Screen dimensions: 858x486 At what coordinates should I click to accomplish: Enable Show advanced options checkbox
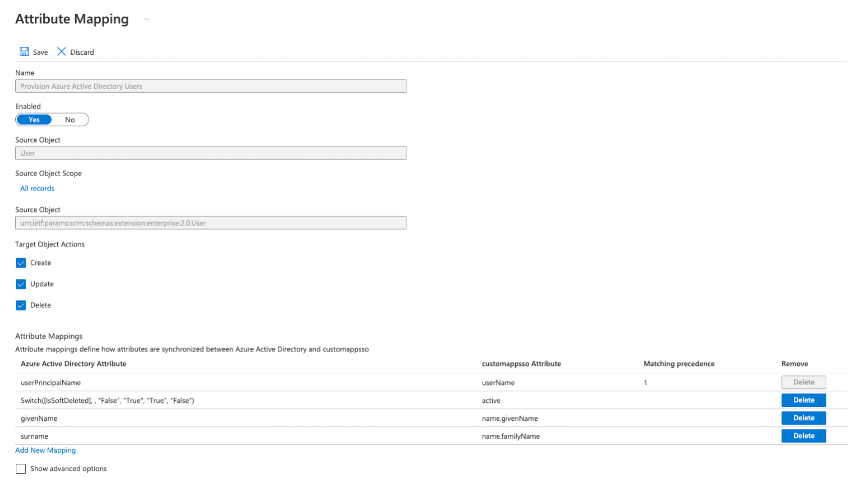tap(21, 469)
